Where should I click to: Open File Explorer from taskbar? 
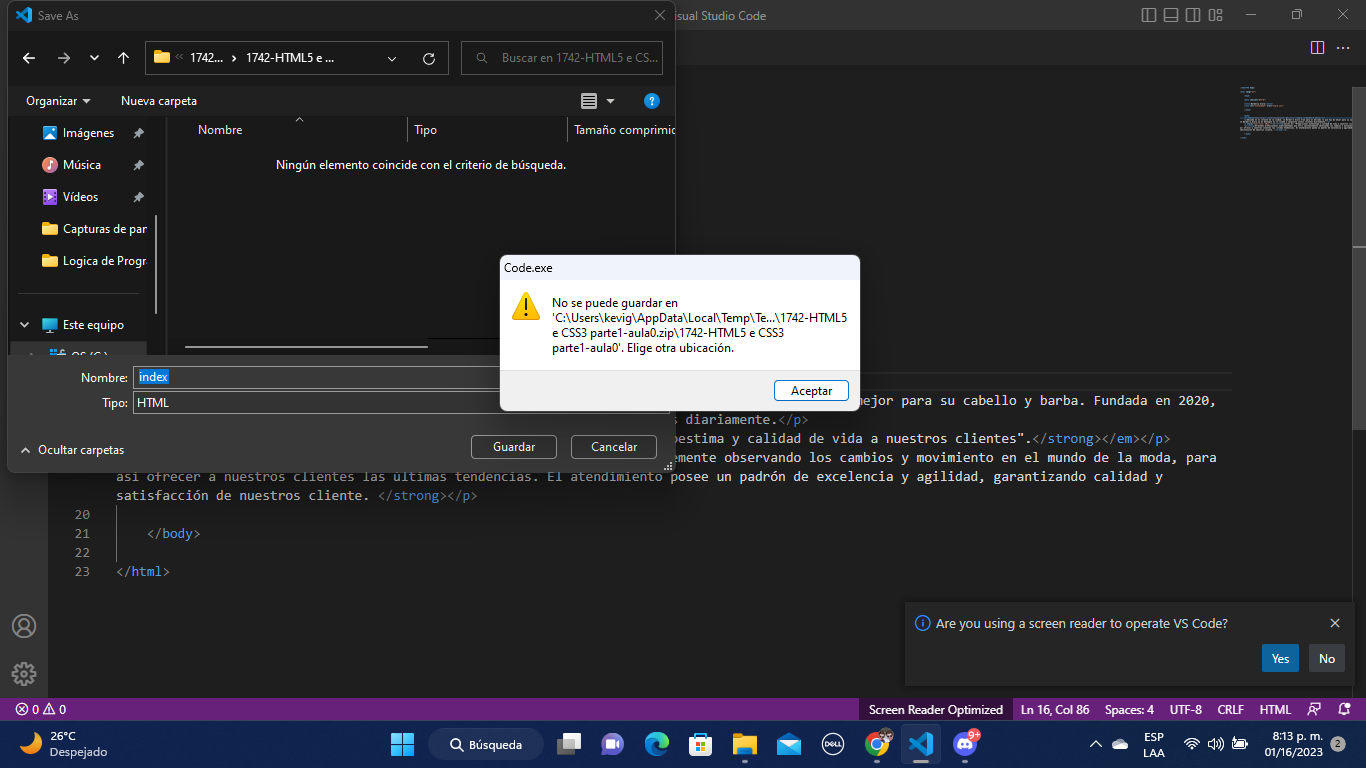(744, 744)
